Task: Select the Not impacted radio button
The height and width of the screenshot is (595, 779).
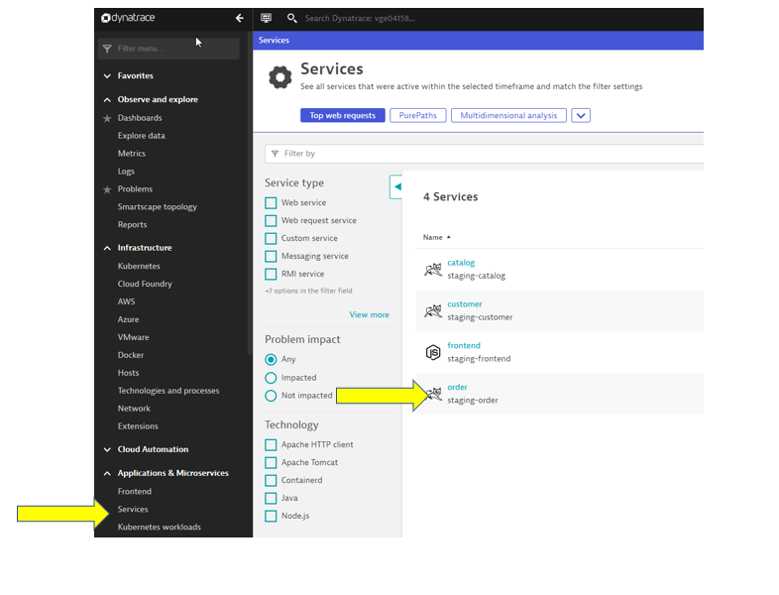Action: tap(271, 396)
